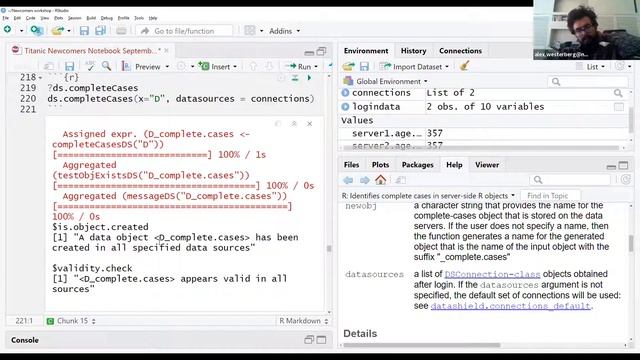Screen dimensions: 640x360
Task: Open Find/Replace magnifier in editor
Action: pos(107,66)
